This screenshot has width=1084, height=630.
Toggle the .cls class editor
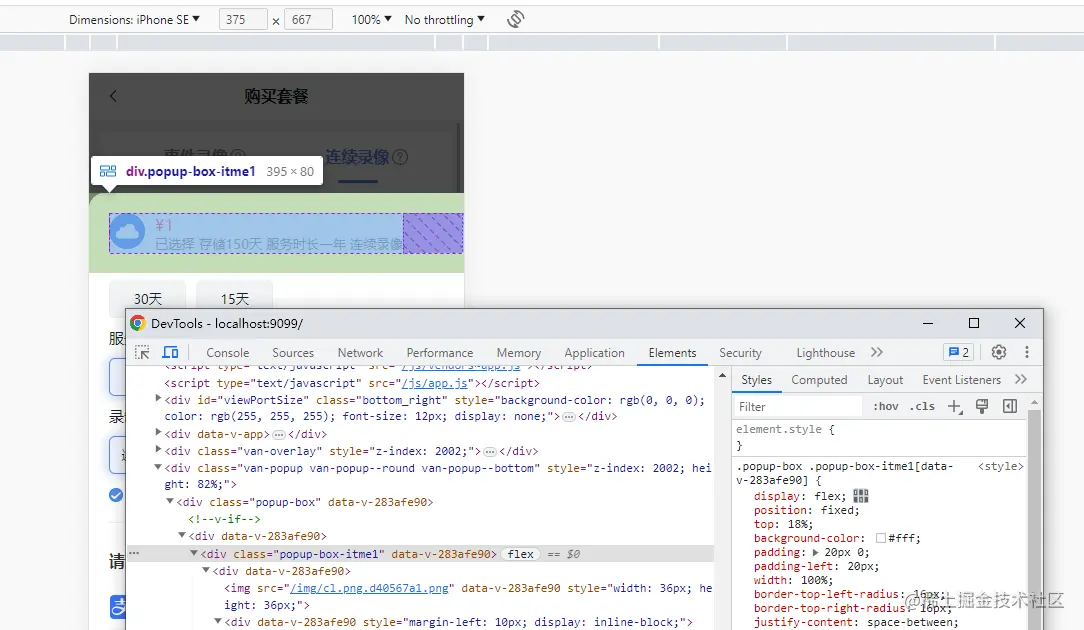(x=922, y=407)
